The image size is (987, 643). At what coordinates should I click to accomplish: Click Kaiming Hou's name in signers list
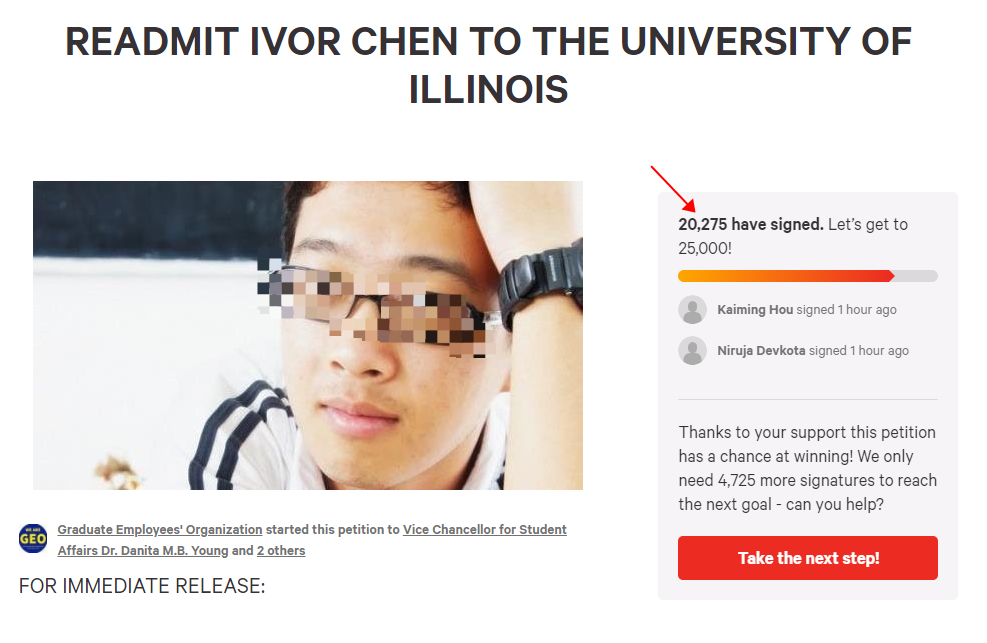point(755,310)
